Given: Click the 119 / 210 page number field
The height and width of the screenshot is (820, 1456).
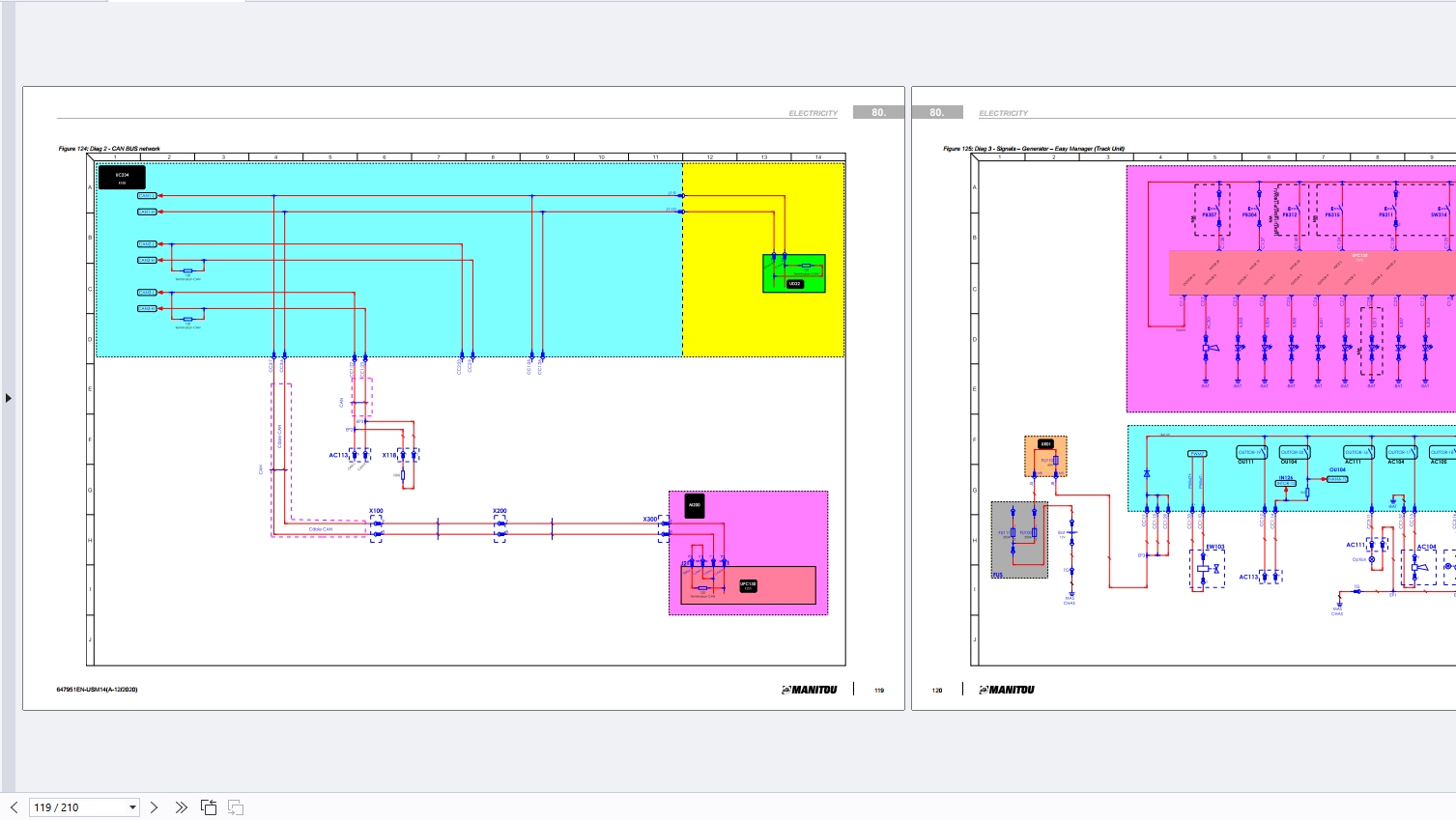Looking at the screenshot, I should [77, 807].
